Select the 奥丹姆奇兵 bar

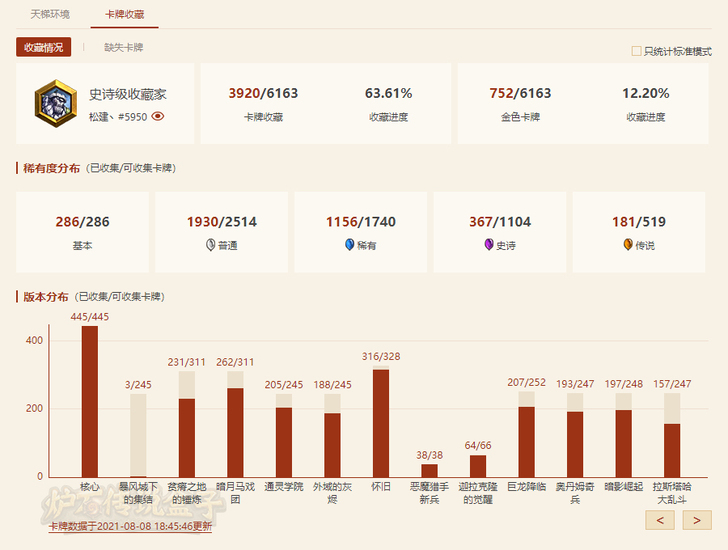[x=575, y=435]
